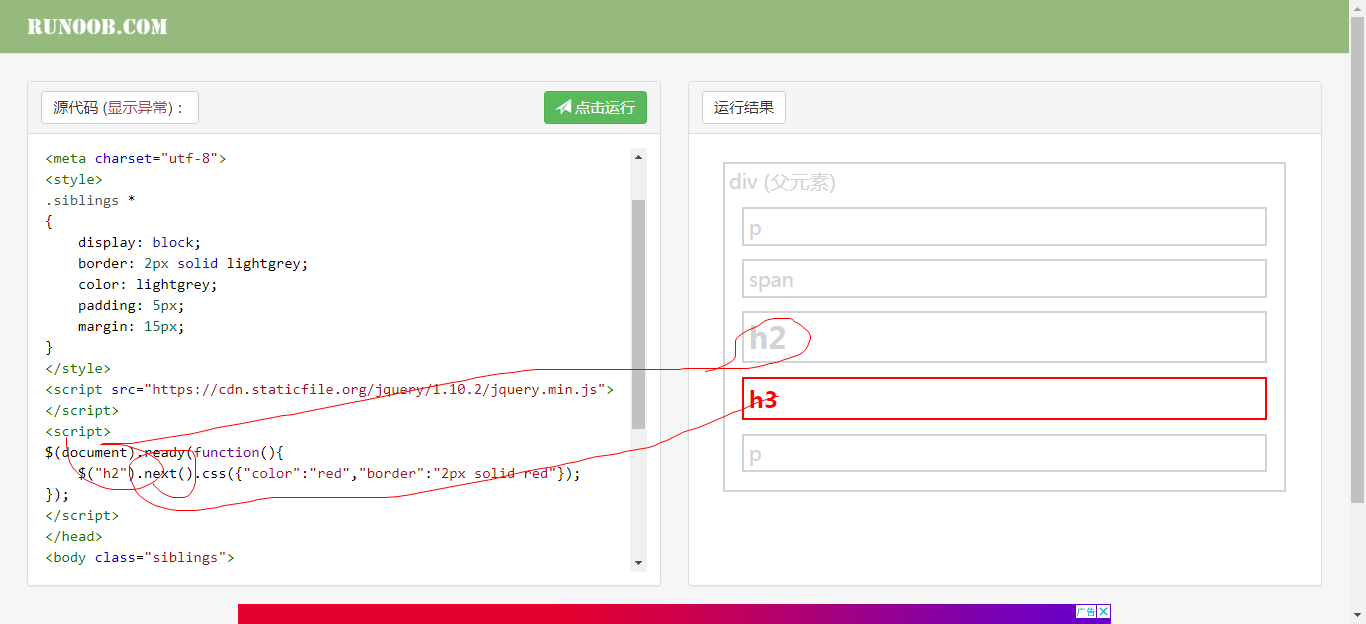Click code editor scroll down arrow
Screen dimensions: 1366x624
(638, 564)
